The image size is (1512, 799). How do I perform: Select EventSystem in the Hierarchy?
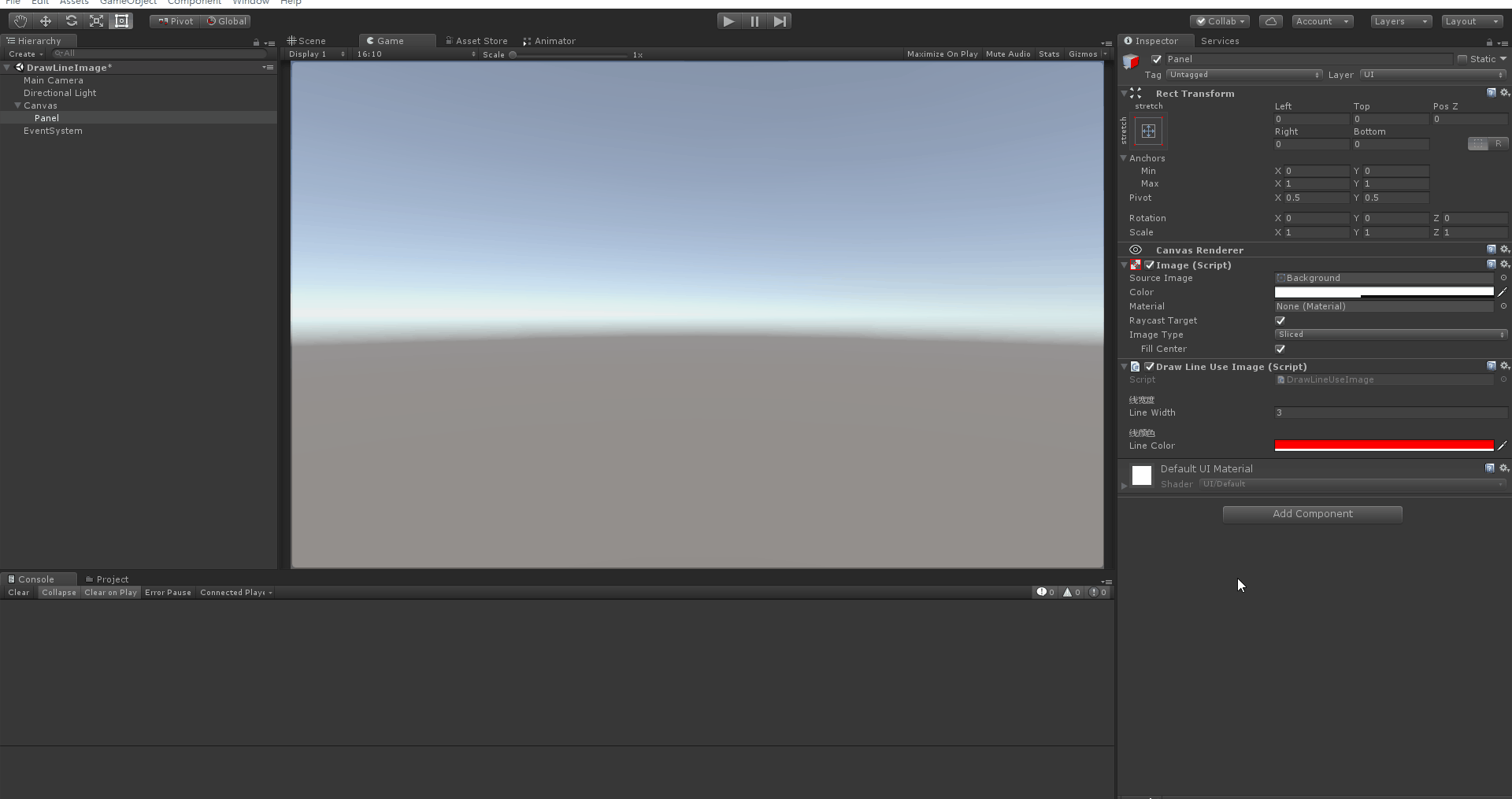point(53,131)
